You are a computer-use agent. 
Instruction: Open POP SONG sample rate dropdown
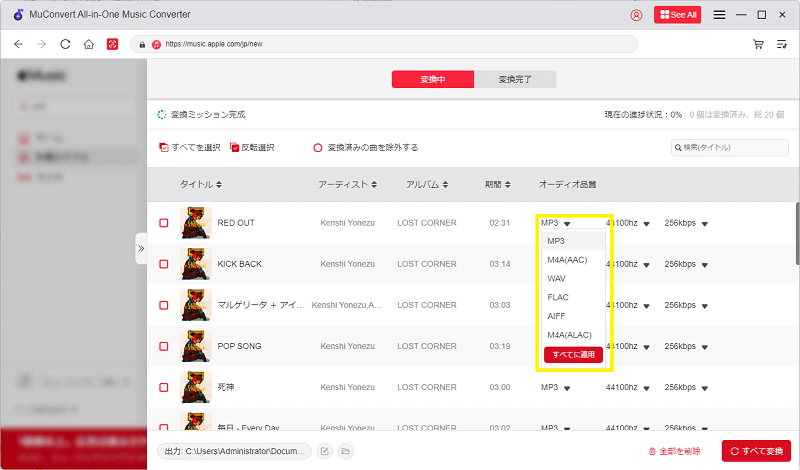[630, 346]
